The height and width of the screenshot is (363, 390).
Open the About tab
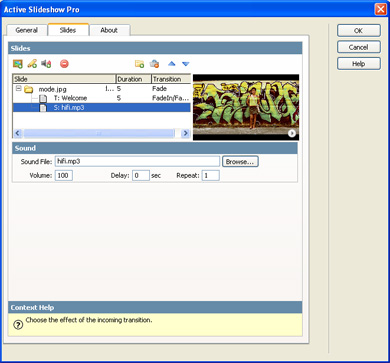pos(109,30)
